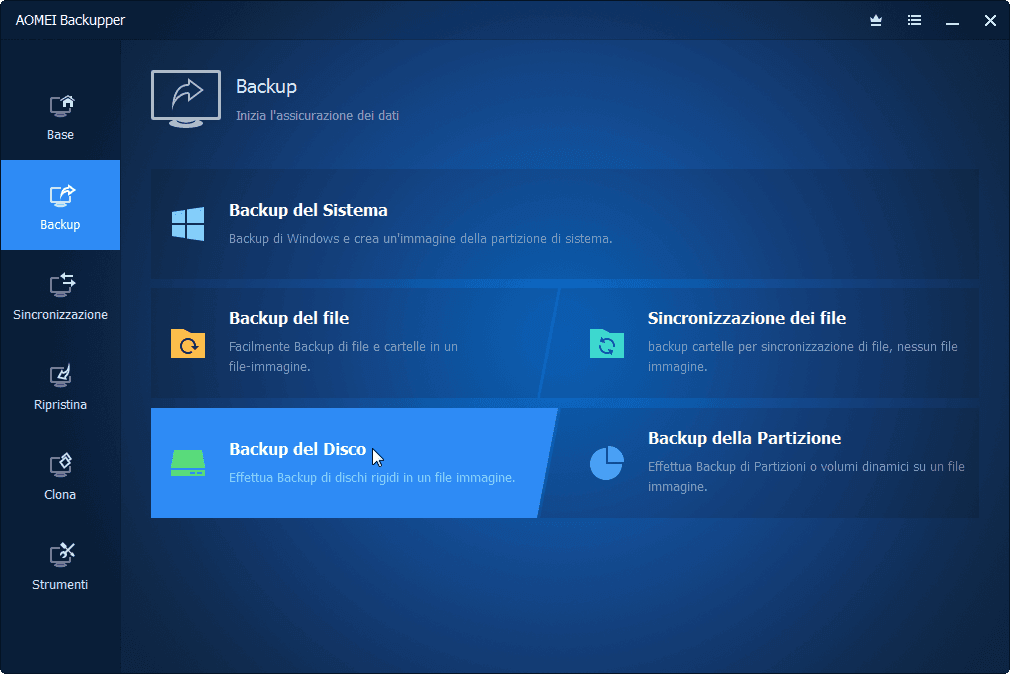Click the blue pie chart partition icon
1010x674 pixels.
tap(607, 463)
